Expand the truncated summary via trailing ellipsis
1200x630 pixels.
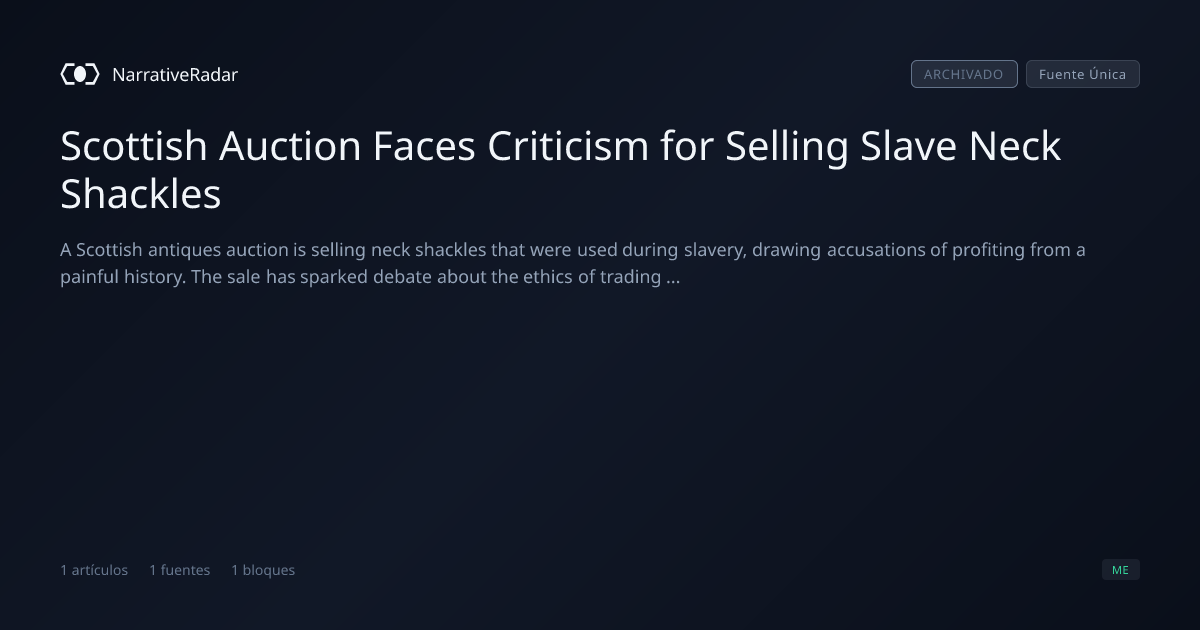point(672,277)
